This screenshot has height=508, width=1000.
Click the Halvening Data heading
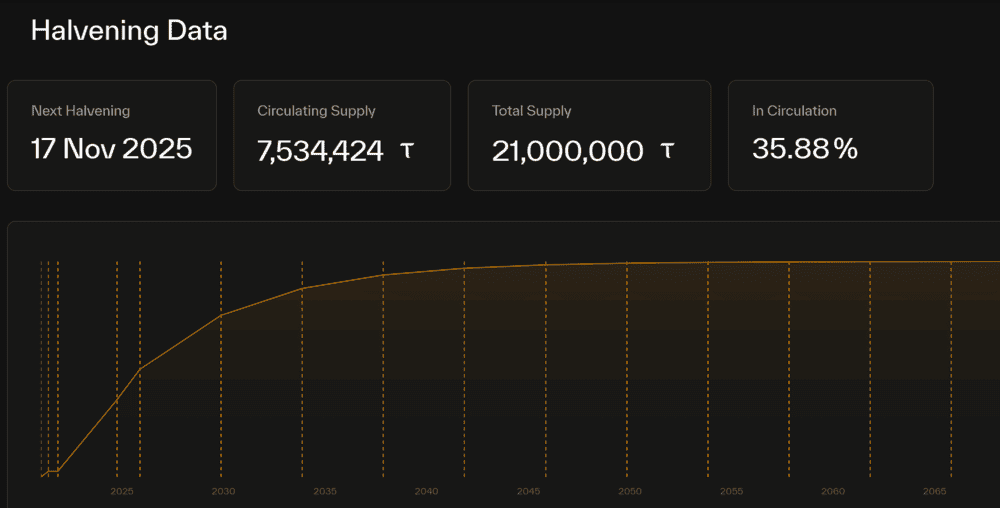pos(129,31)
